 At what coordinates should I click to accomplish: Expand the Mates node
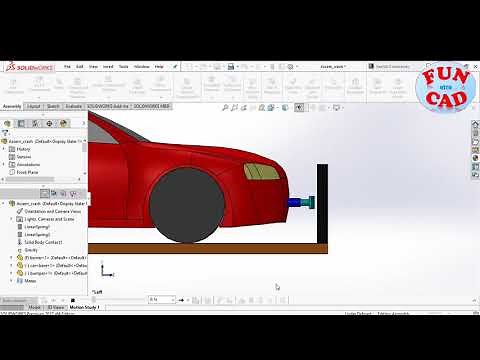(x=11, y=281)
